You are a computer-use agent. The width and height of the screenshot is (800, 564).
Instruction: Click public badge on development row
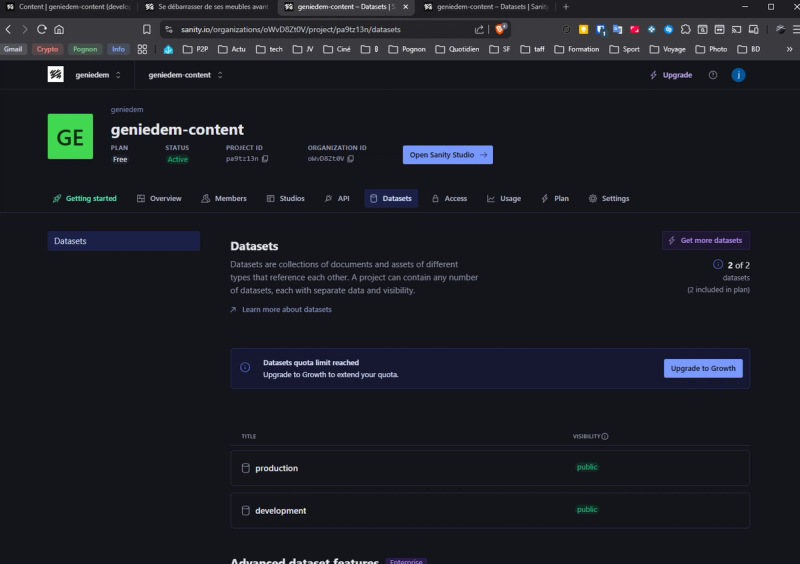coord(587,509)
